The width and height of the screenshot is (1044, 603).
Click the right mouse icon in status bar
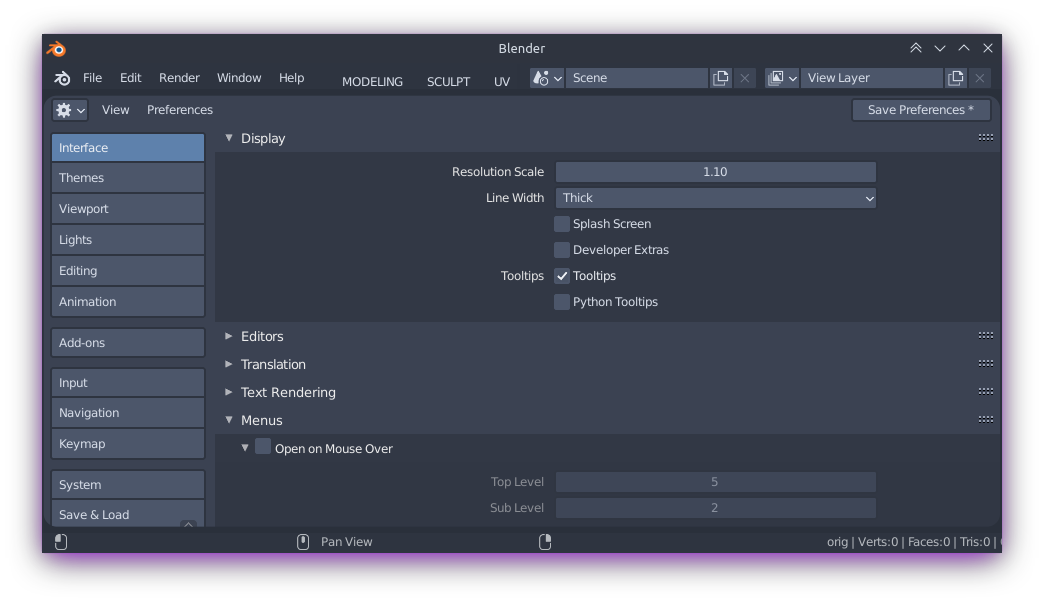(545, 542)
